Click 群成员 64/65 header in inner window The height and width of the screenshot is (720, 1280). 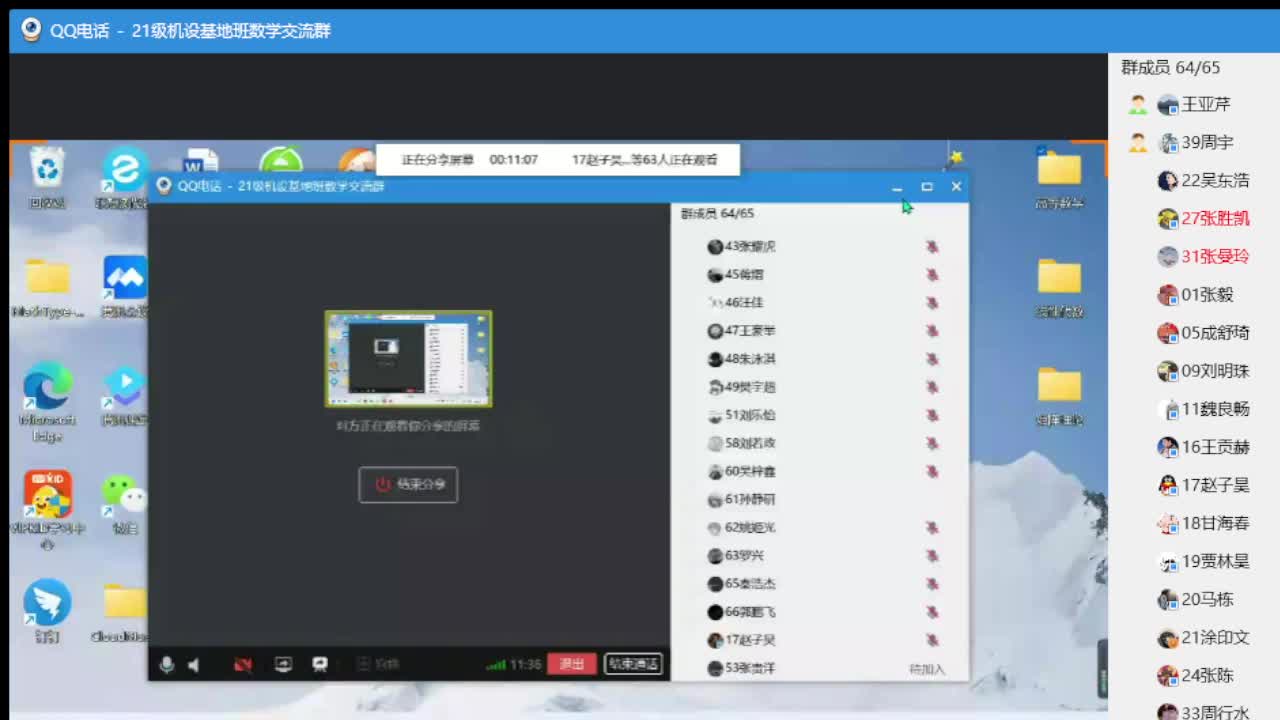coord(717,213)
